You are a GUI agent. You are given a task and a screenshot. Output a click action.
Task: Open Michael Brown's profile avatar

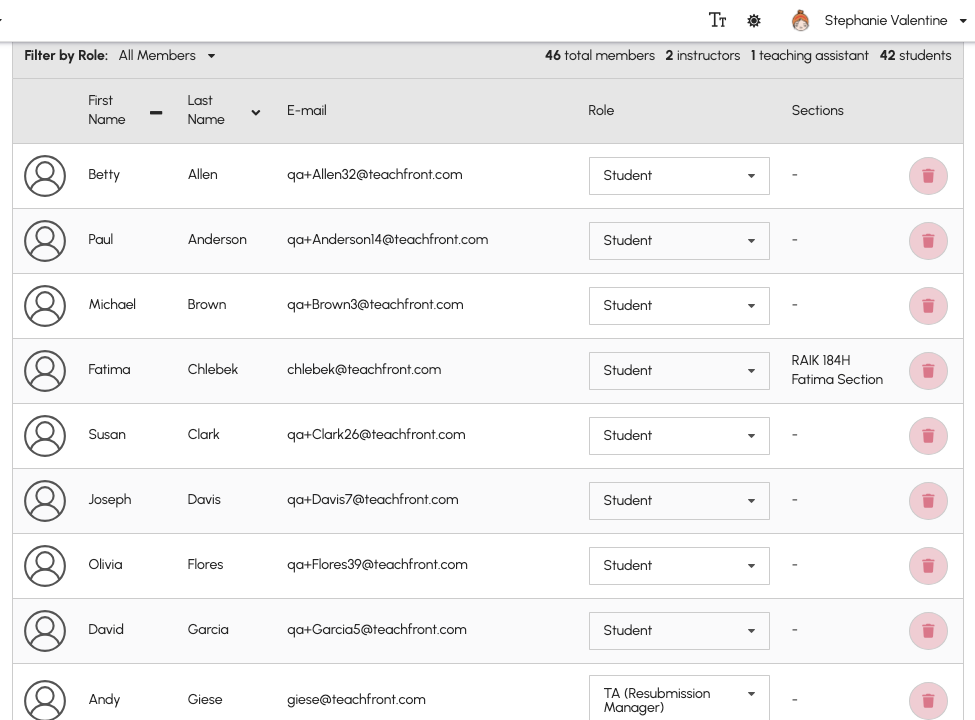point(45,306)
